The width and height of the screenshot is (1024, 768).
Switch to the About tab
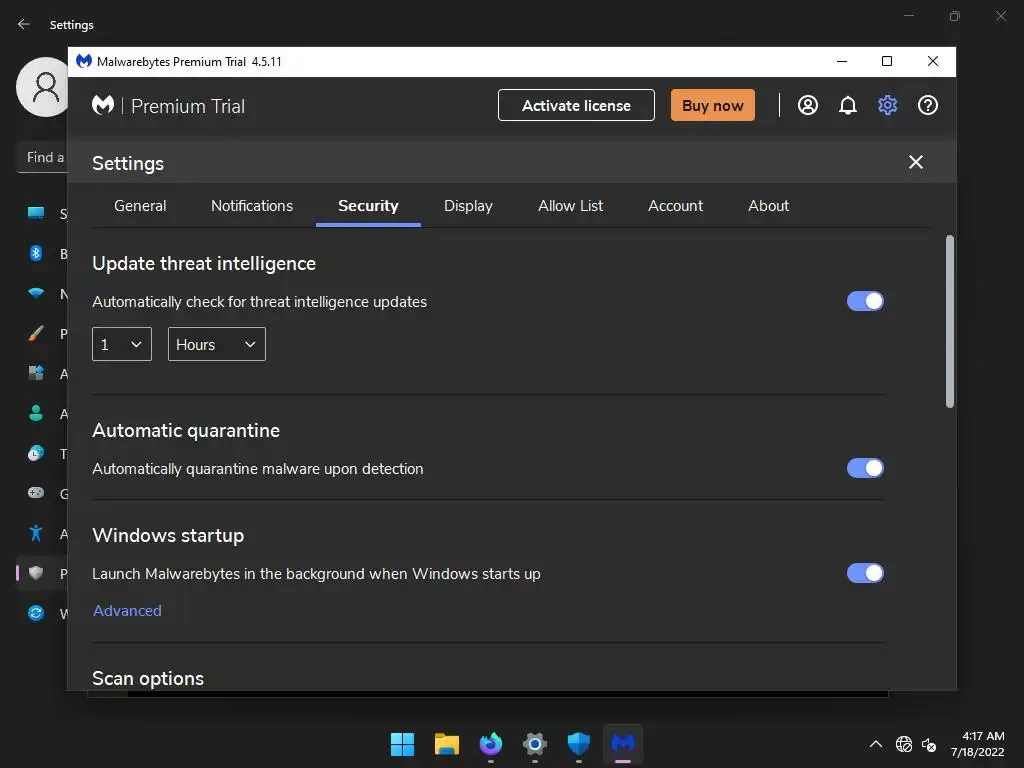coord(769,206)
